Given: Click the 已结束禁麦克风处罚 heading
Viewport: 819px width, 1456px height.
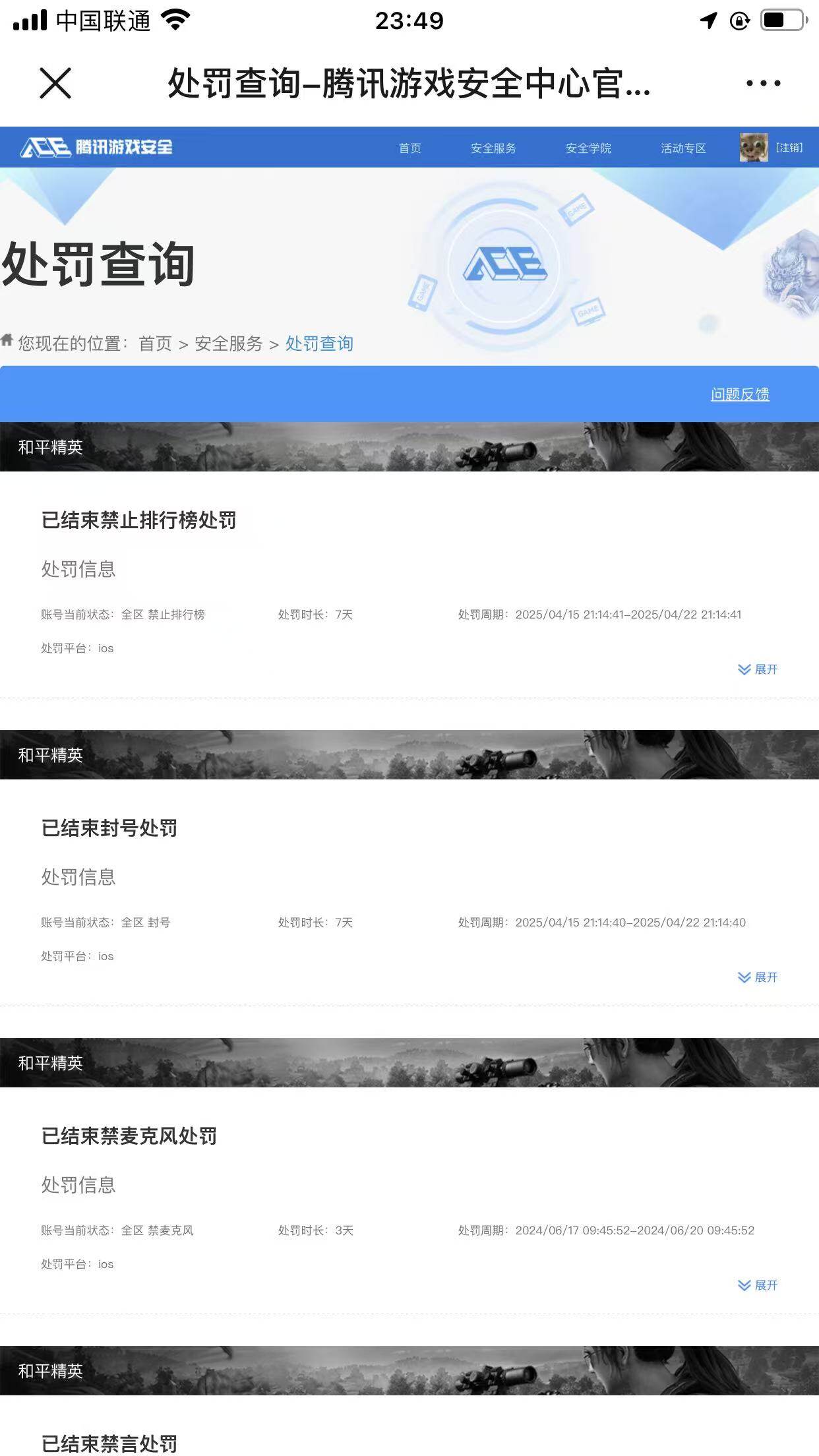Looking at the screenshot, I should 129,1136.
